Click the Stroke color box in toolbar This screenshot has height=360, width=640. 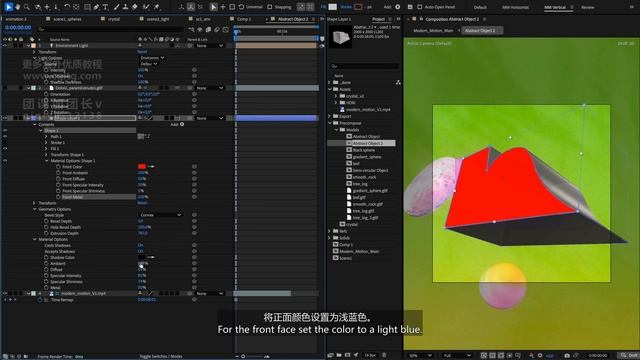358,7
